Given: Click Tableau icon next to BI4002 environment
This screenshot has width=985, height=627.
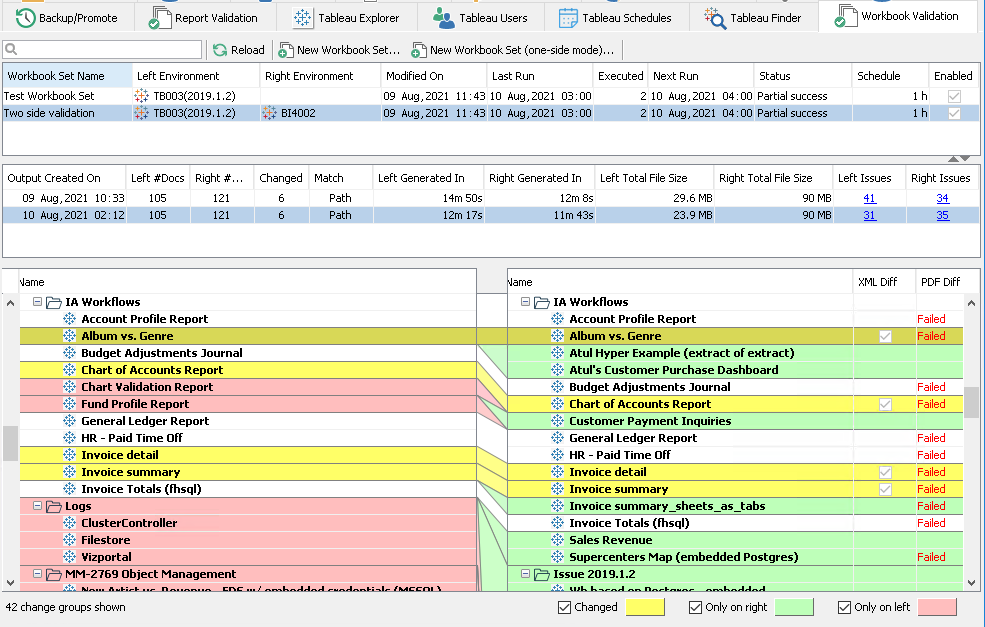Looking at the screenshot, I should point(269,113).
